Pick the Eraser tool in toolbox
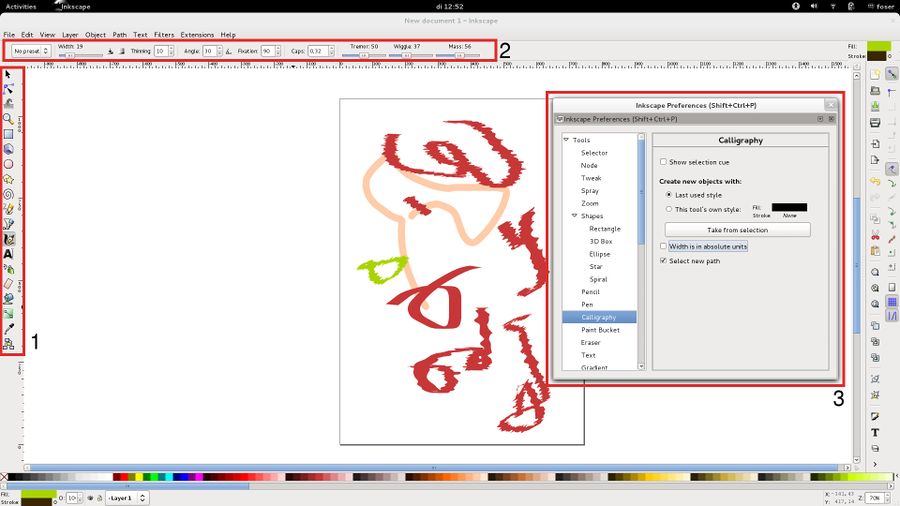The image size is (900, 506). [x=9, y=283]
